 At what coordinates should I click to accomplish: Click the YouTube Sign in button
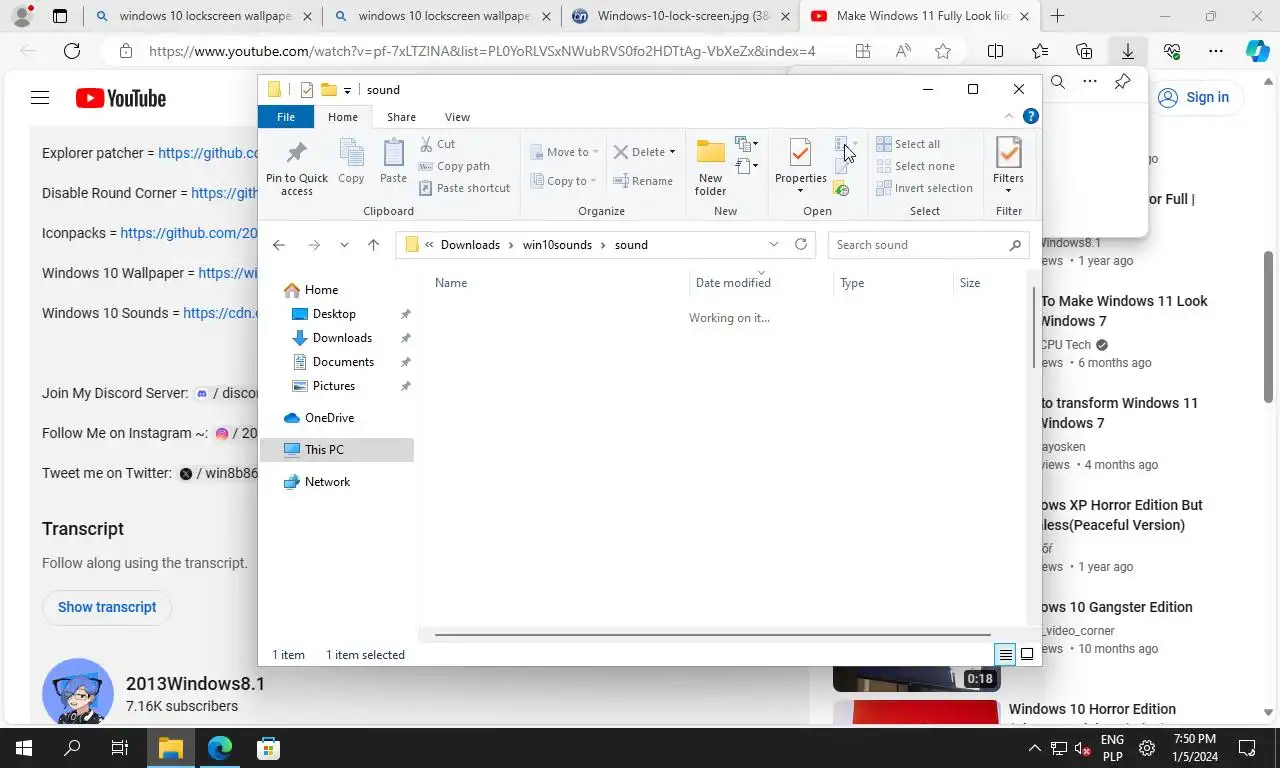pos(1194,97)
